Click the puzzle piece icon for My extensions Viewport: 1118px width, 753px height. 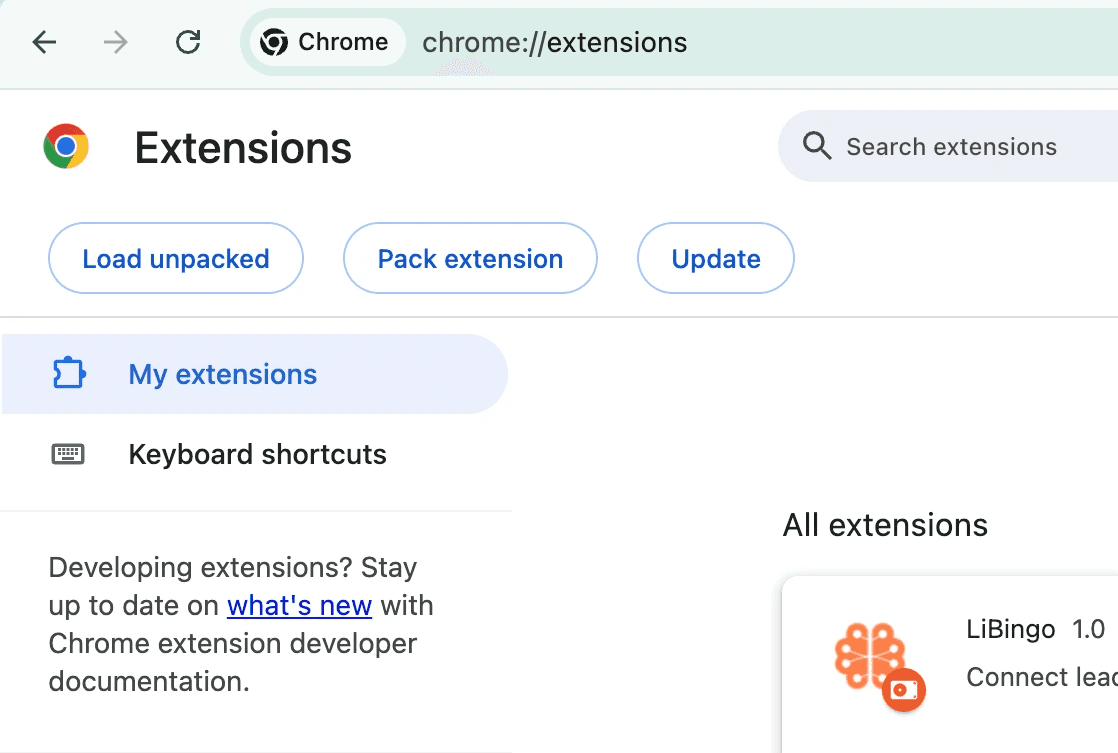pos(68,374)
